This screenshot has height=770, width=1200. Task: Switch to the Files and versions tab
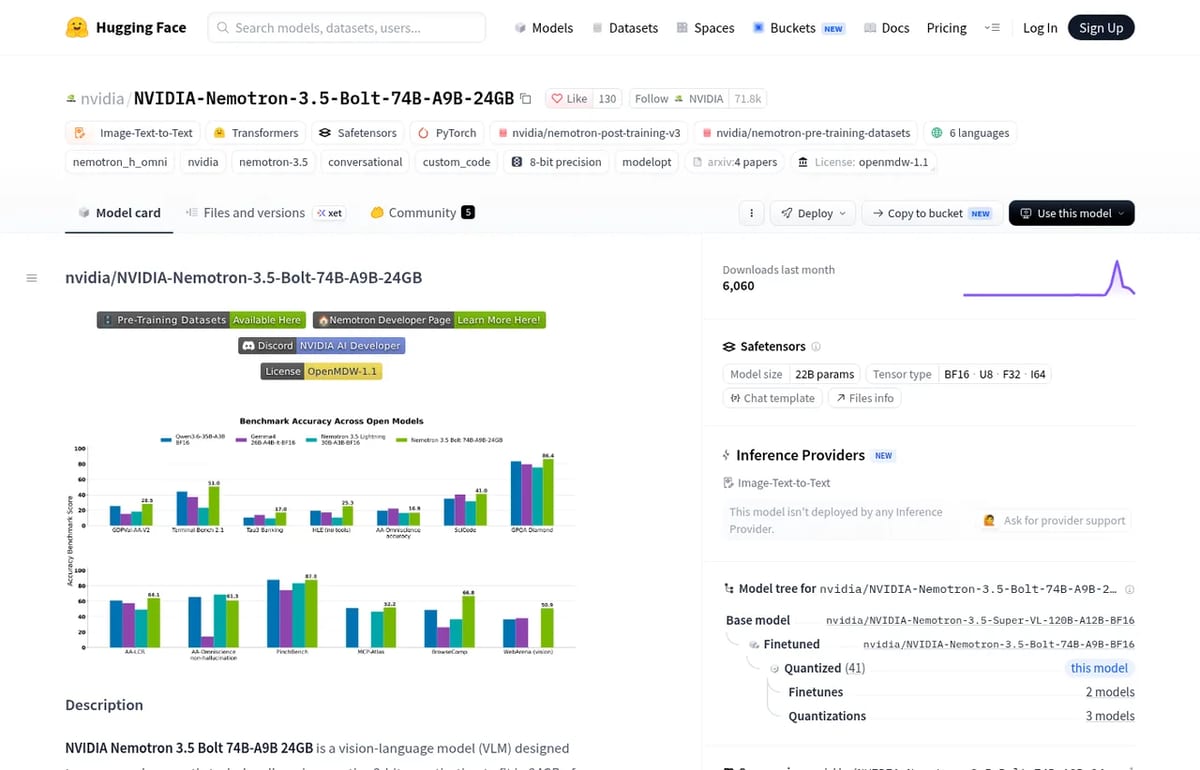coord(265,213)
